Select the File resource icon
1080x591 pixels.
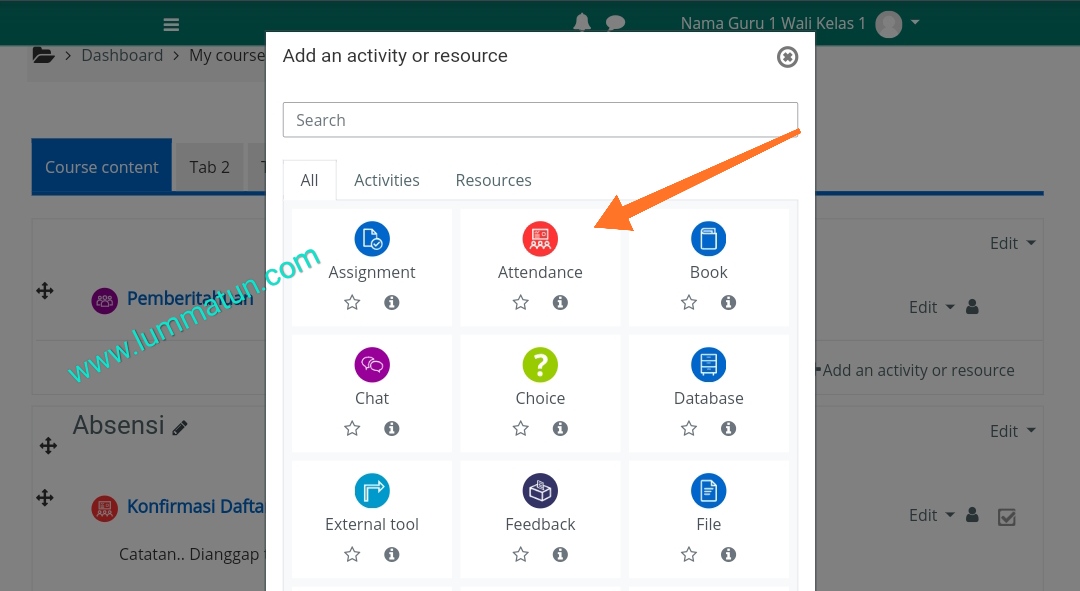click(x=708, y=491)
